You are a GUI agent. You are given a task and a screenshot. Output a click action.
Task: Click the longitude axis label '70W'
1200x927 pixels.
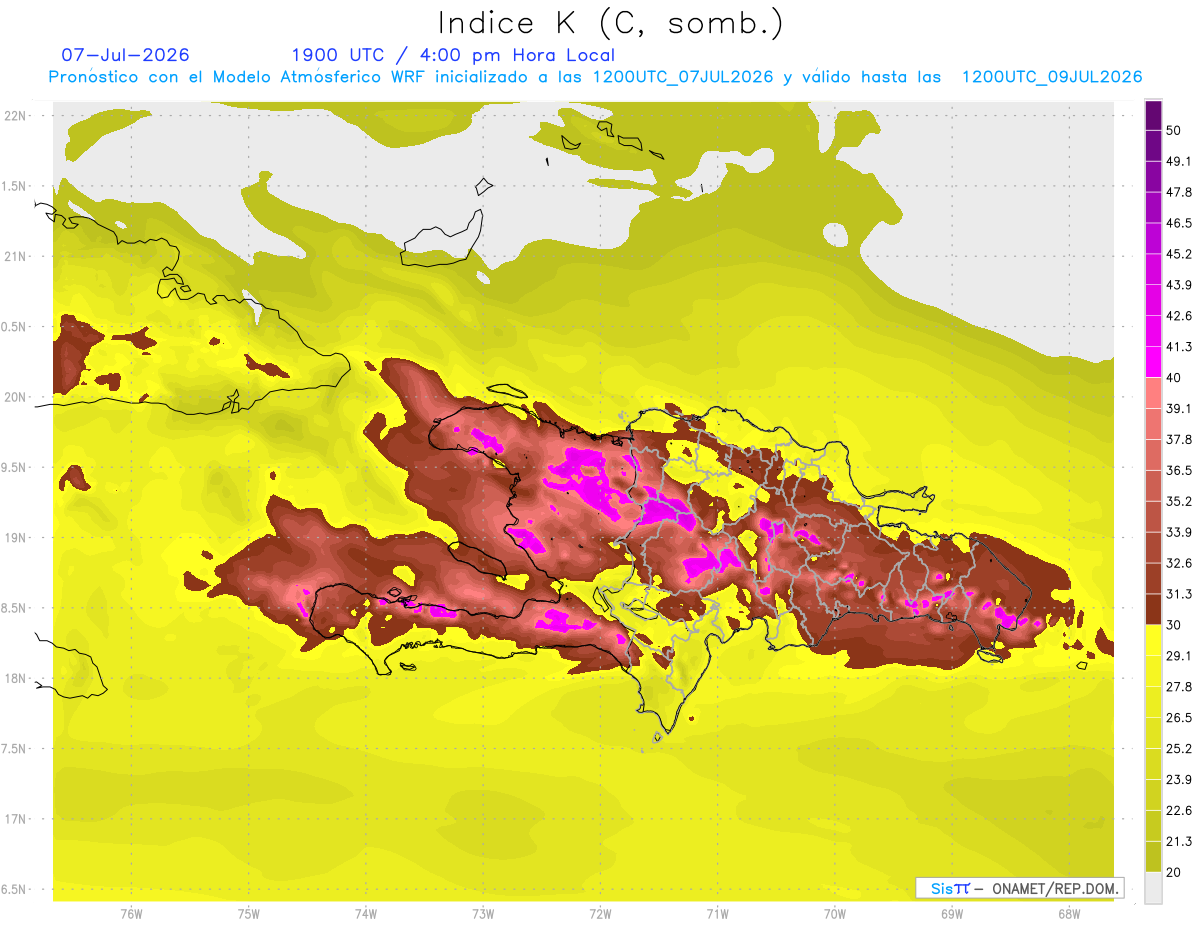[x=835, y=914]
